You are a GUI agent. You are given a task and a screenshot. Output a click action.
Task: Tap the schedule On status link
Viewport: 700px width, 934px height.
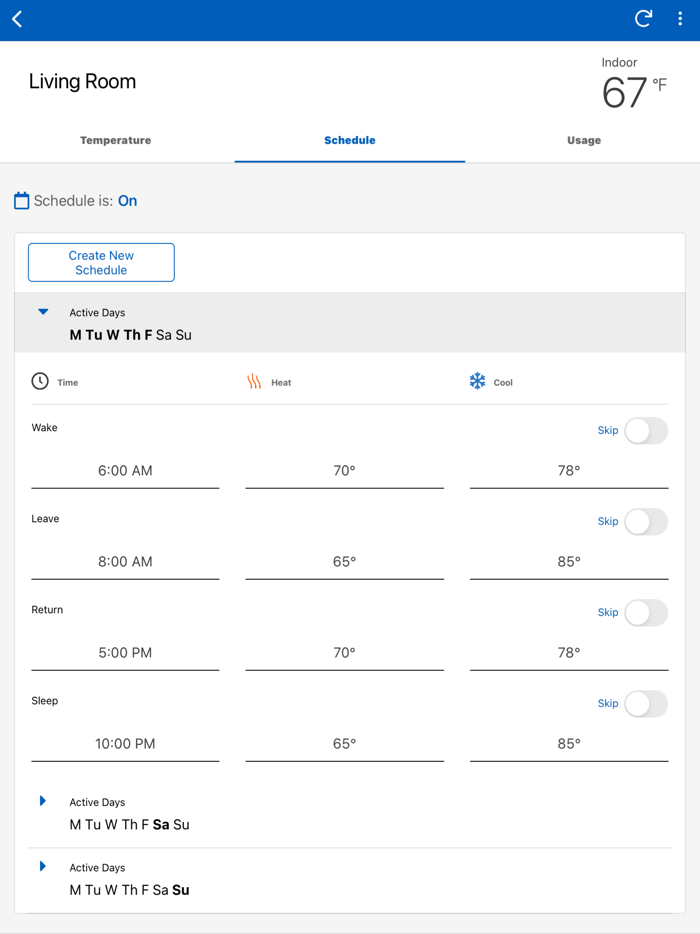tap(127, 201)
